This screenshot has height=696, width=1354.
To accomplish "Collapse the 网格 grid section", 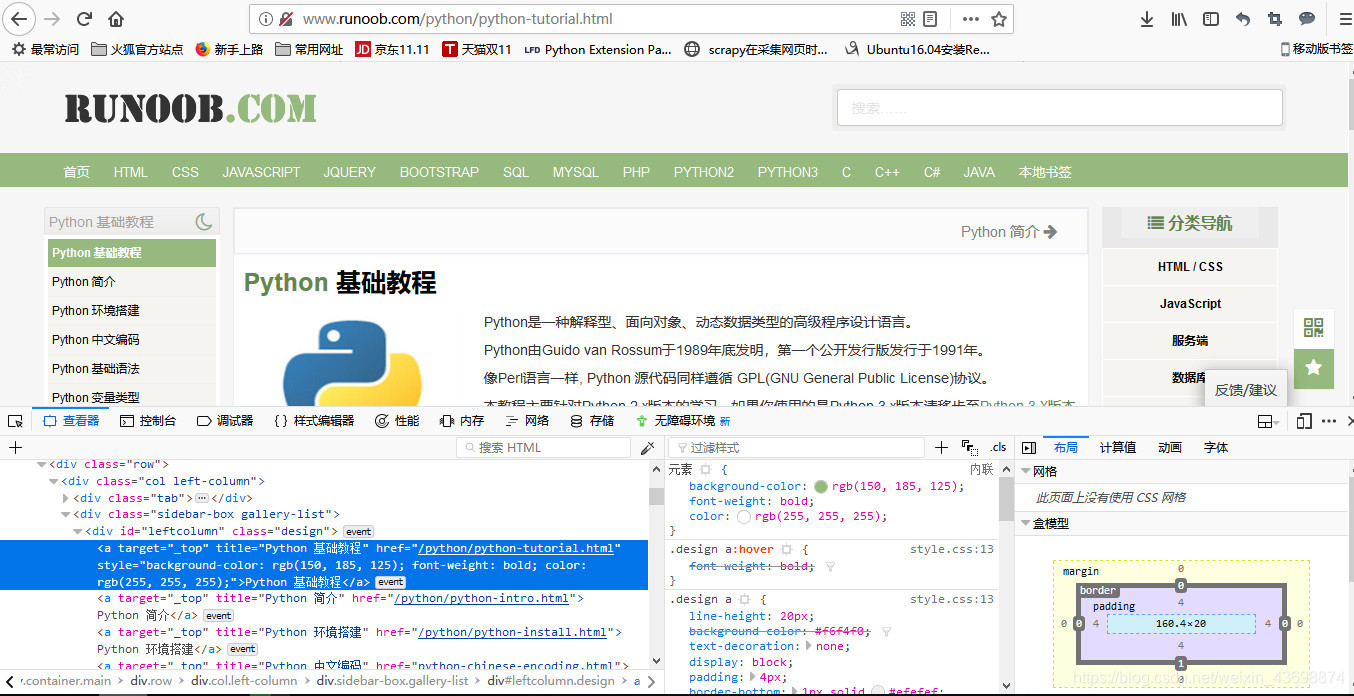I will click(x=1025, y=471).
